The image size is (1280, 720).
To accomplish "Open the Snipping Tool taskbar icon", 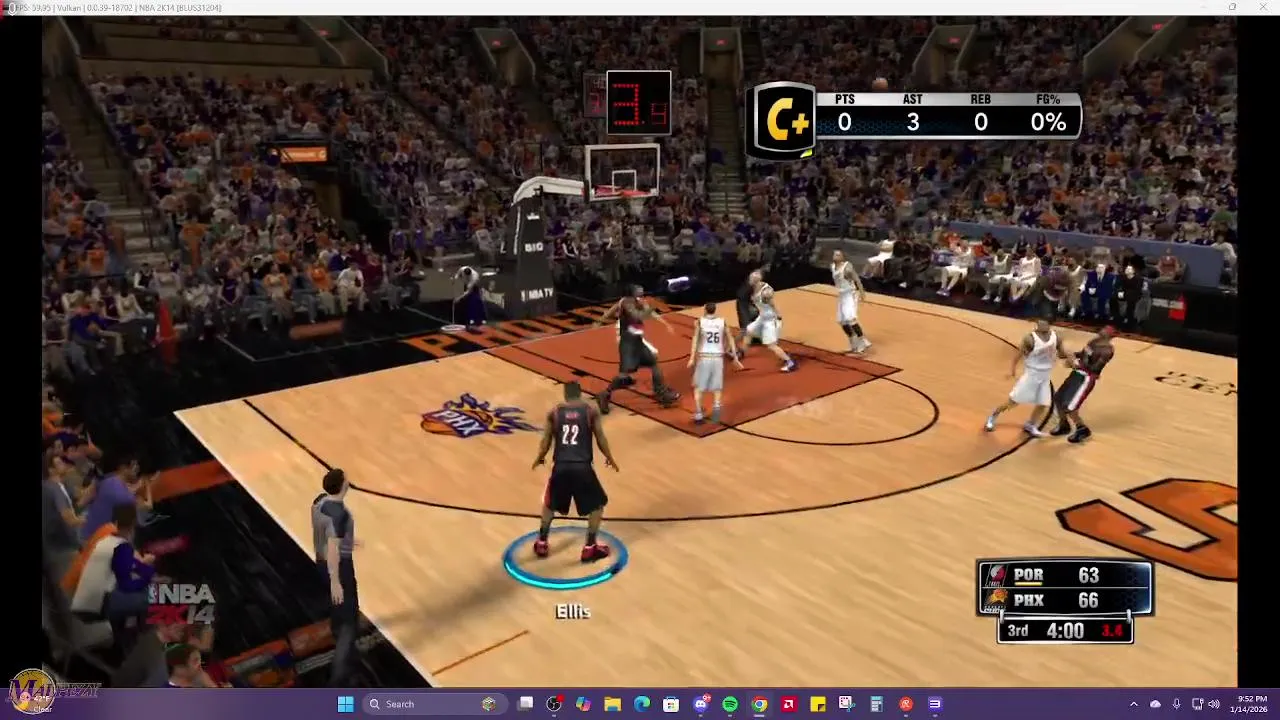I will [846, 704].
